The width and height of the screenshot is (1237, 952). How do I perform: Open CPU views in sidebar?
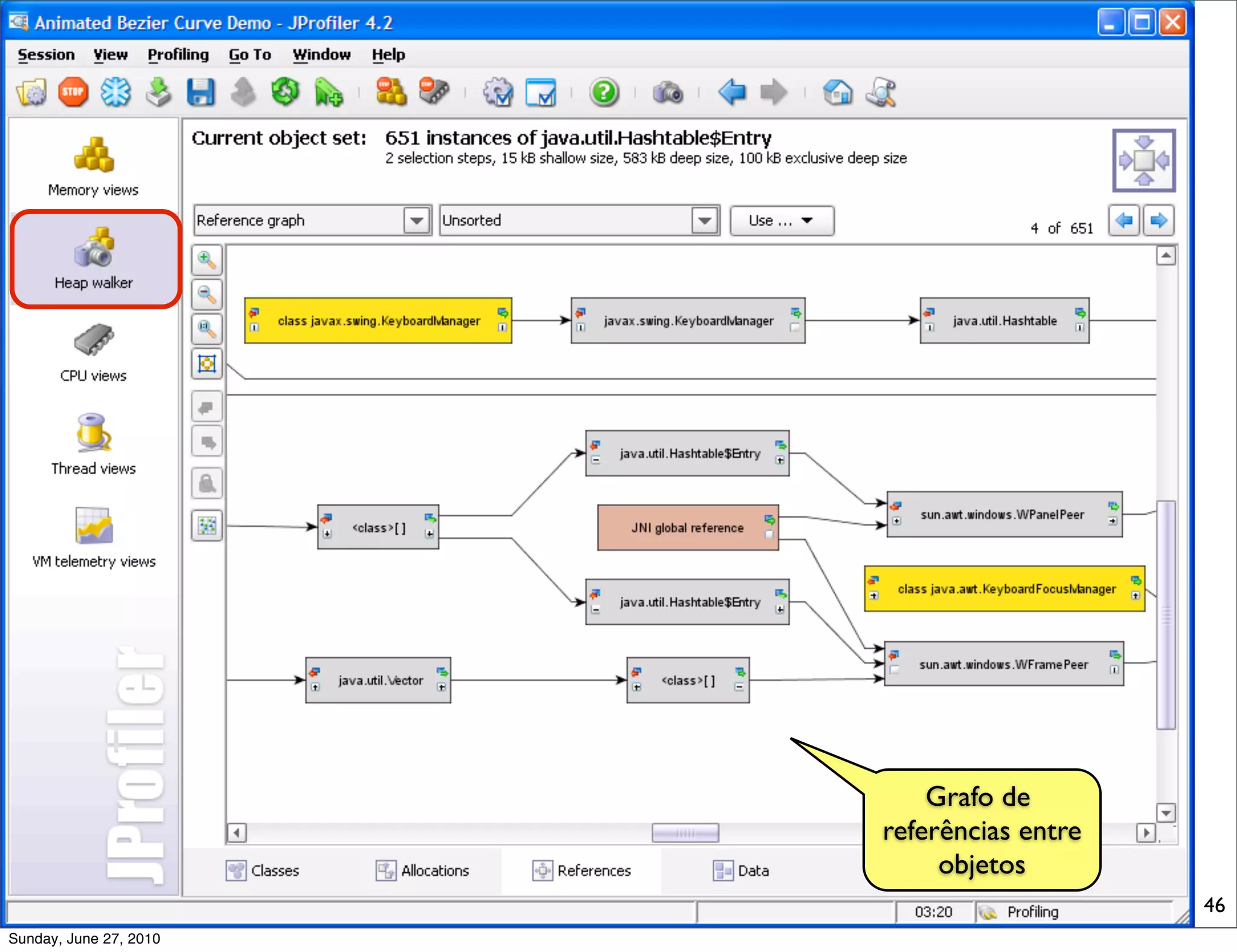pos(94,353)
